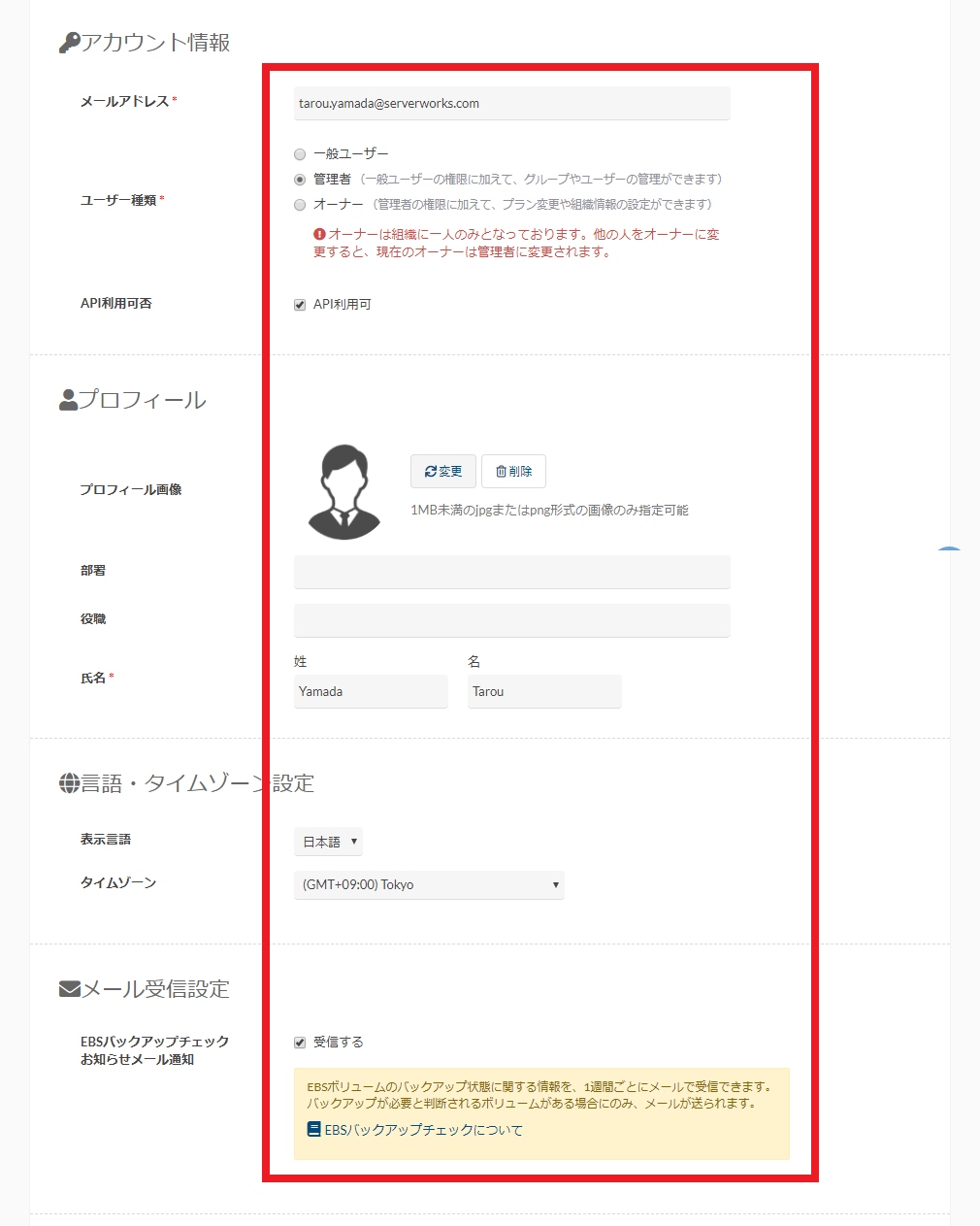Image resolution: width=980 pixels, height=1226 pixels.
Task: Click the メールアドレス label
Action: click(124, 101)
